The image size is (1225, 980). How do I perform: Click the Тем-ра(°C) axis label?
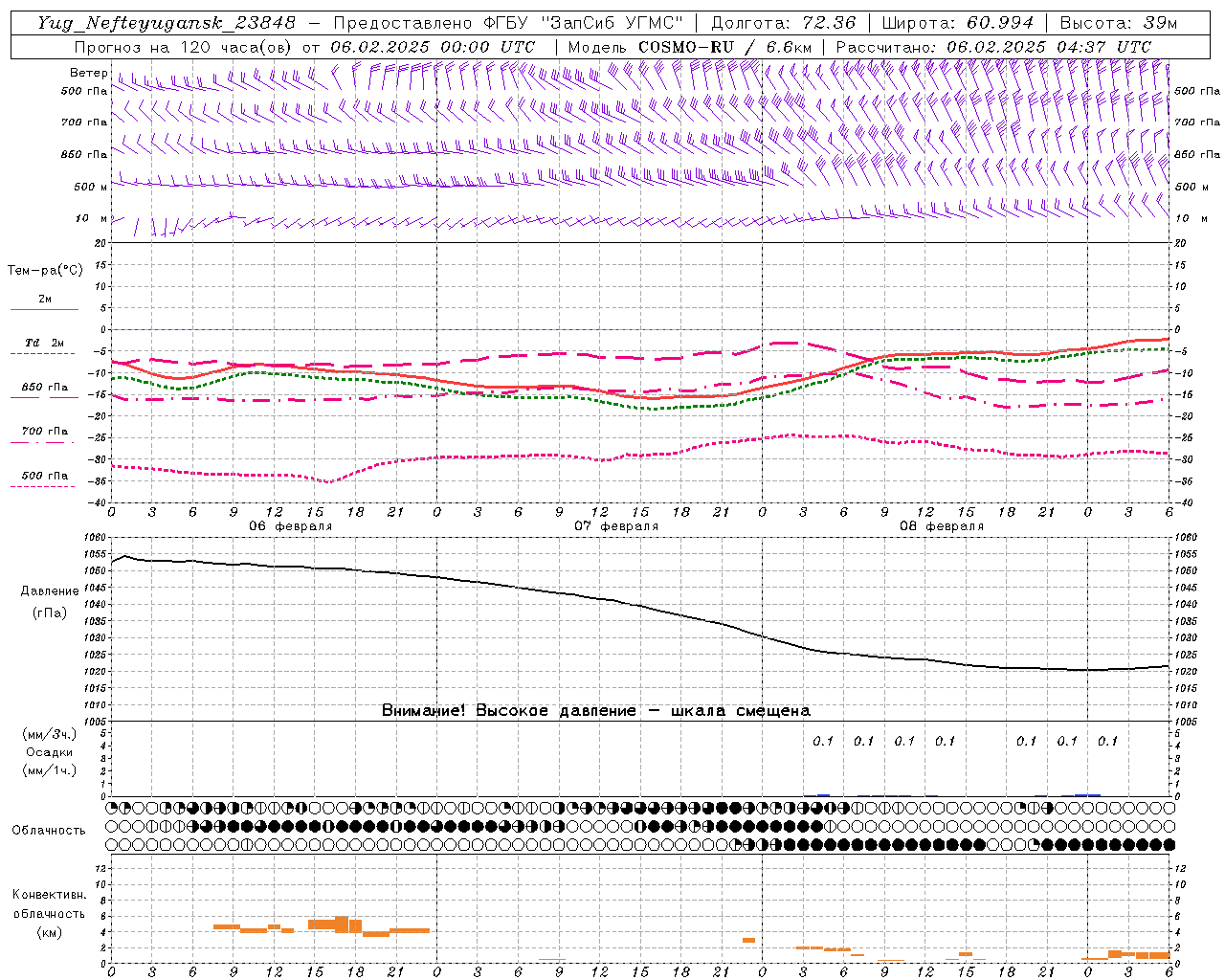[x=45, y=271]
